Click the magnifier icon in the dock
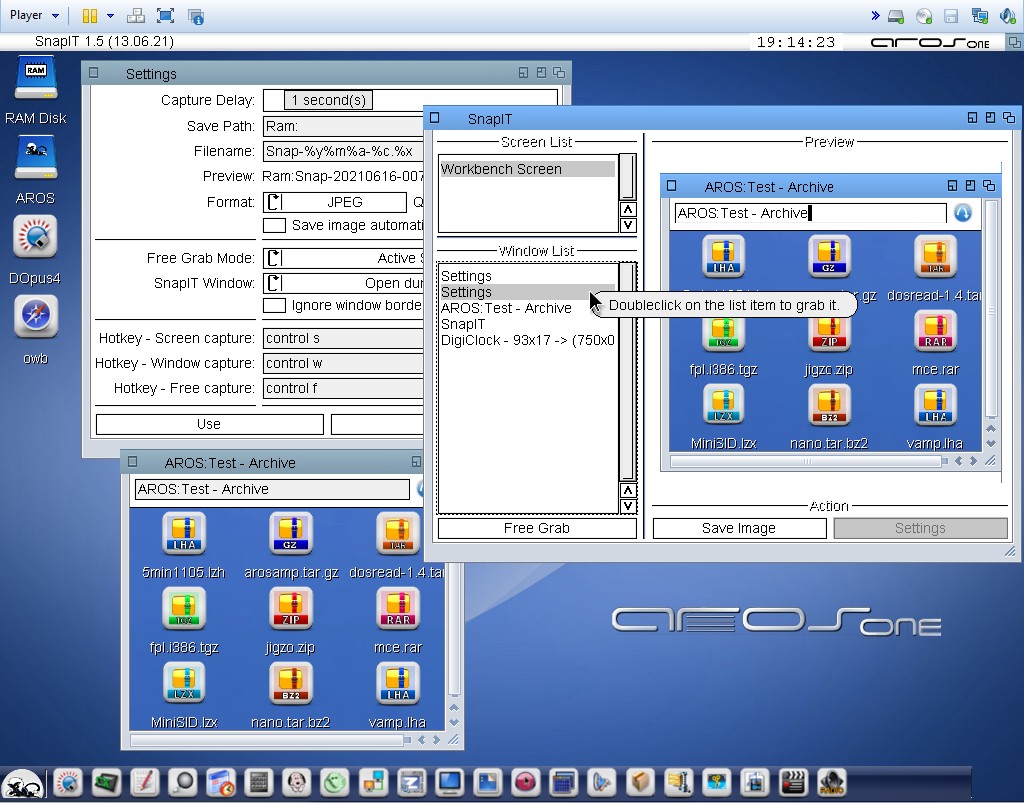The image size is (1024, 803). click(x=182, y=782)
